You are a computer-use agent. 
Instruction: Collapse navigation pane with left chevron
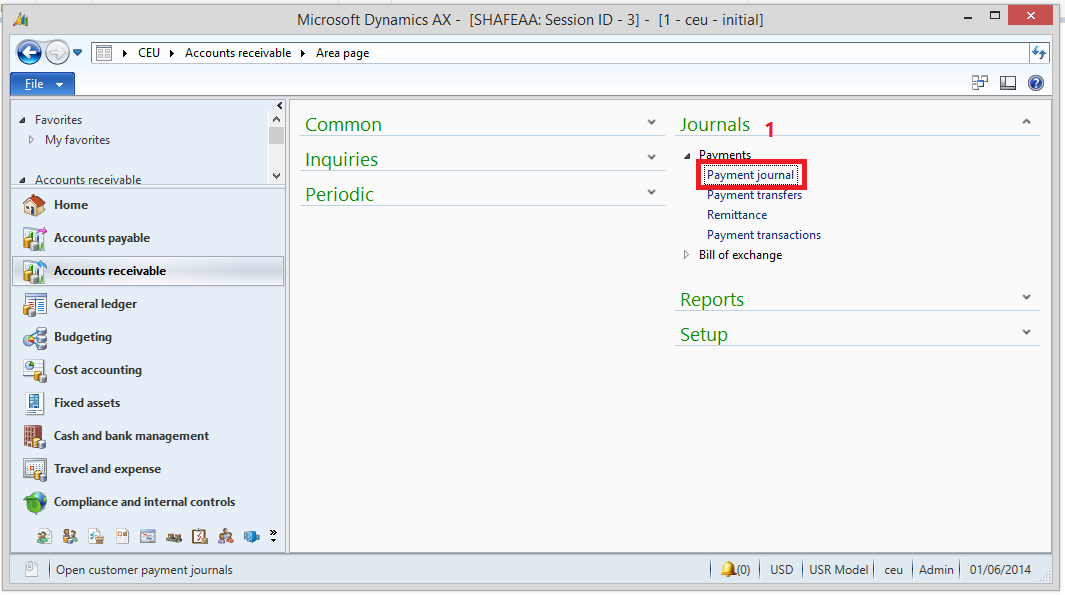coord(279,105)
